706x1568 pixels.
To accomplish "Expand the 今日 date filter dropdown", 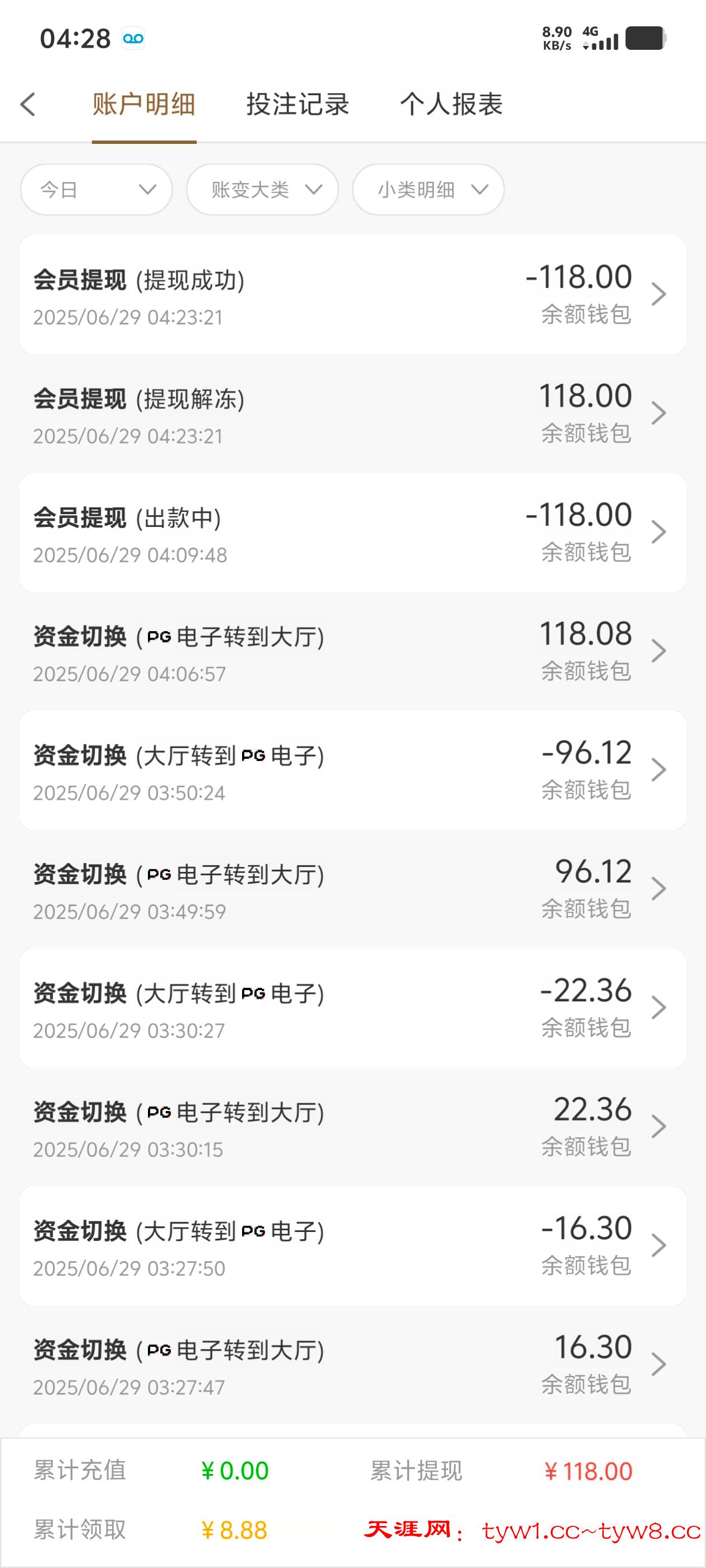I will pos(96,190).
